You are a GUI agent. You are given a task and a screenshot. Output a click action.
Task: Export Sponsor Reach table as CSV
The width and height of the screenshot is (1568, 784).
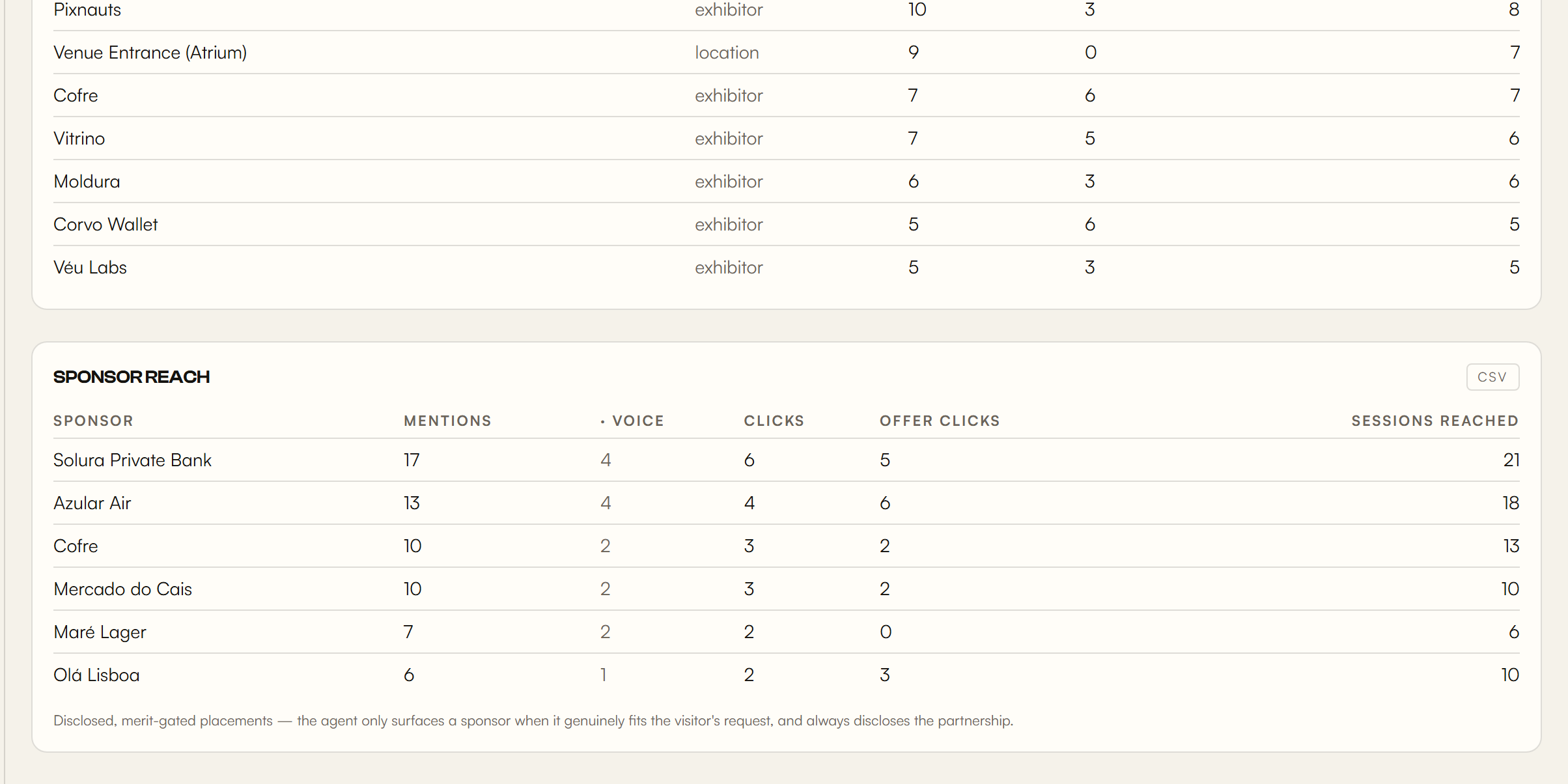coord(1492,377)
